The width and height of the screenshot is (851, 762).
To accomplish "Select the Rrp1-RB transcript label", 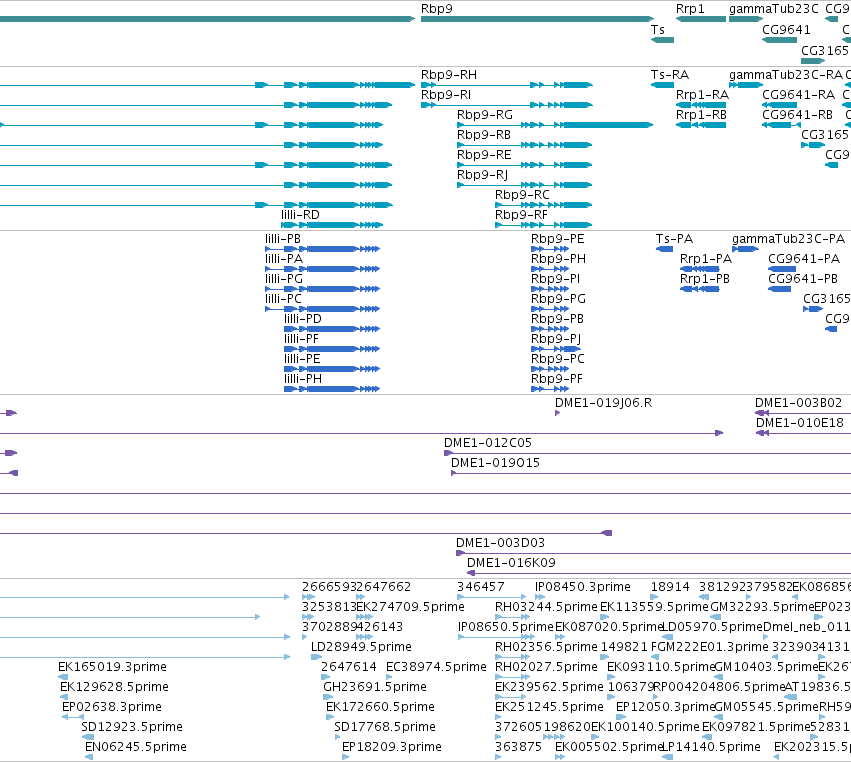I will tap(701, 115).
